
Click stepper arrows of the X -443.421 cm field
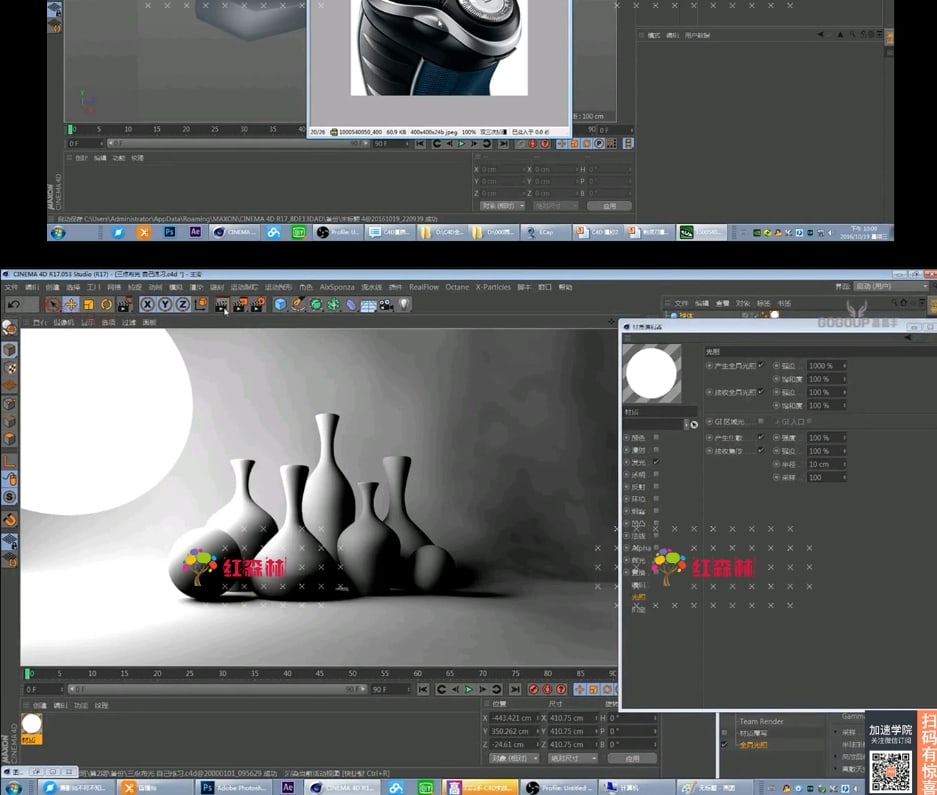[x=537, y=718]
